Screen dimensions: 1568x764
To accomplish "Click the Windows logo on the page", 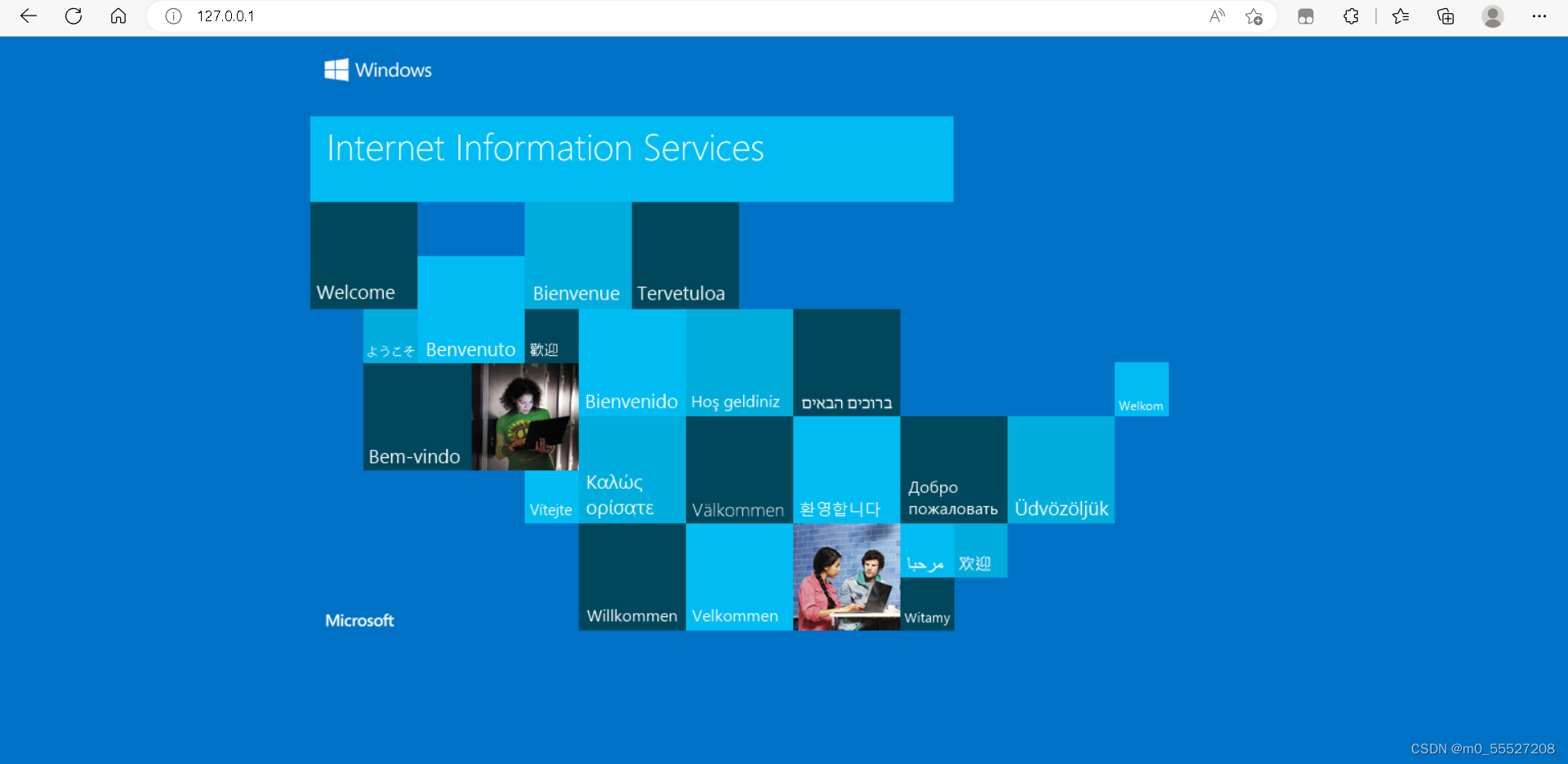I will 378,70.
